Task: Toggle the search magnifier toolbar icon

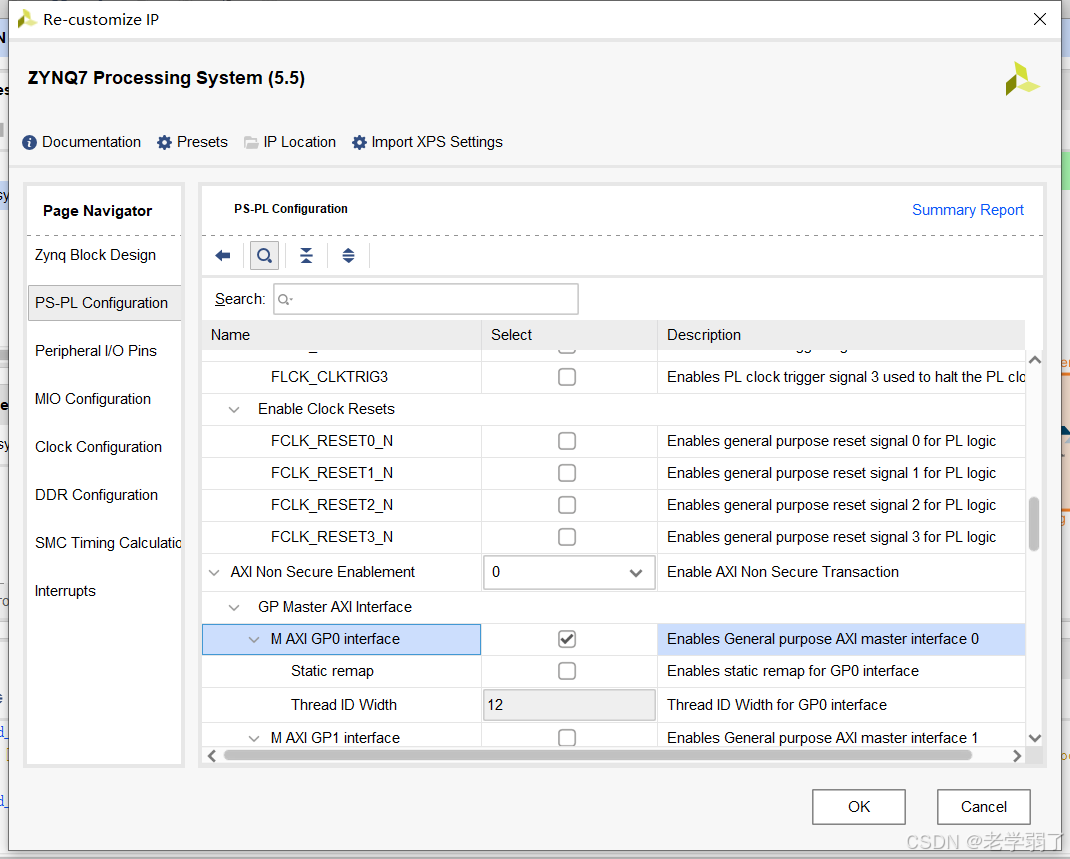Action: tap(264, 256)
